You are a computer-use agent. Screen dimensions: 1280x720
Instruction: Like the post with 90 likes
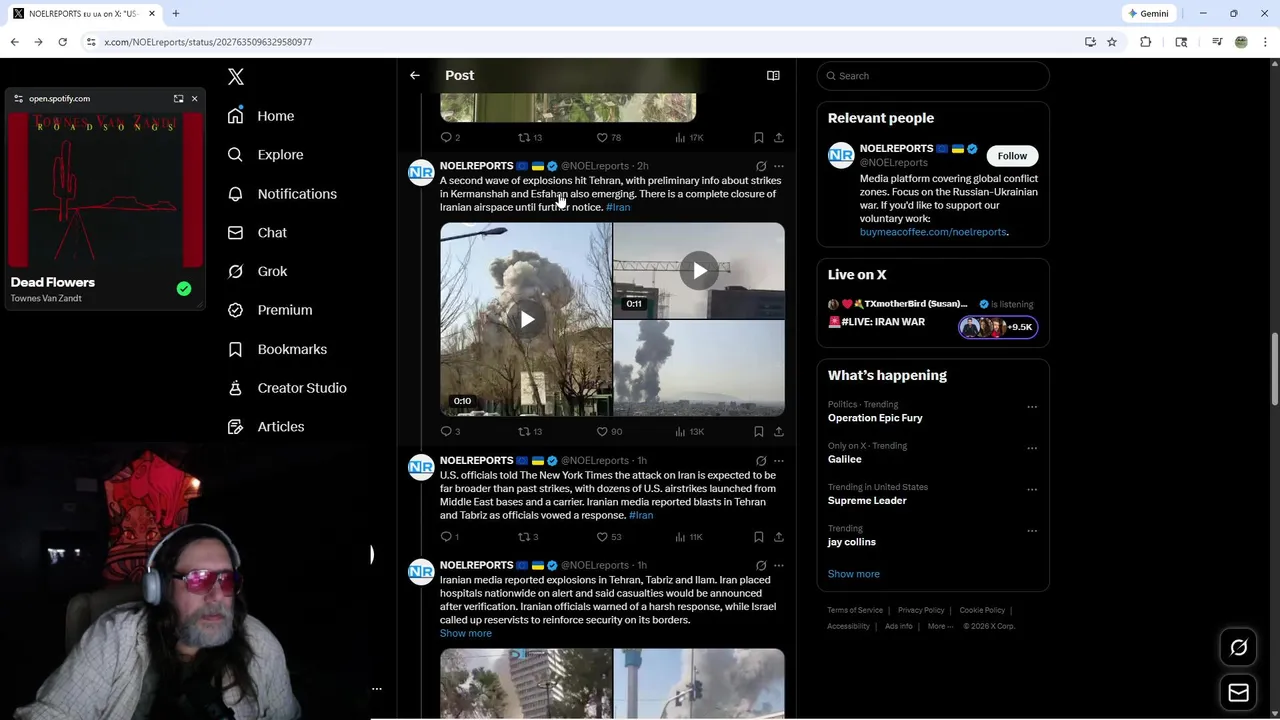coord(609,432)
